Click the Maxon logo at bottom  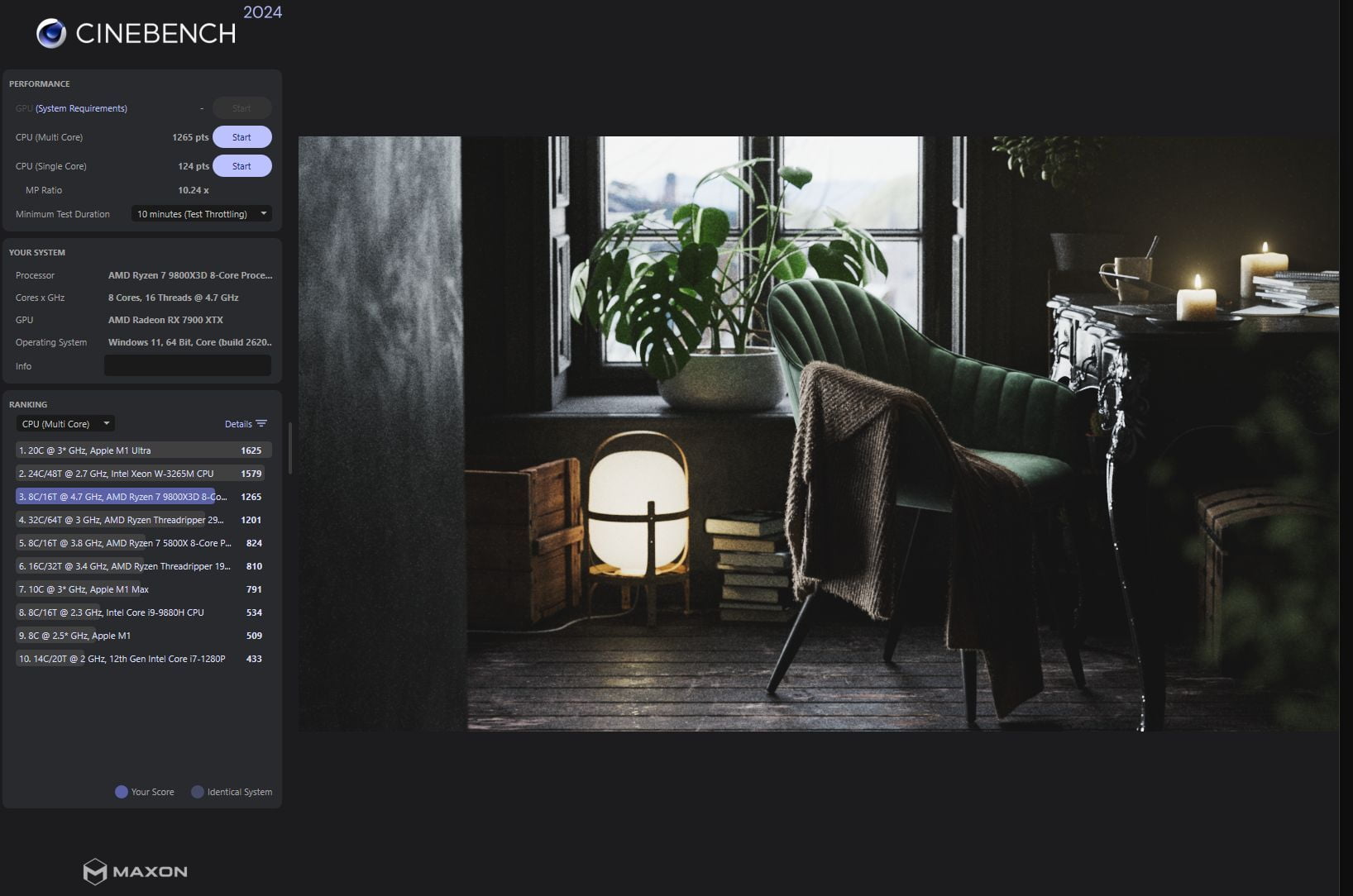coord(136,871)
